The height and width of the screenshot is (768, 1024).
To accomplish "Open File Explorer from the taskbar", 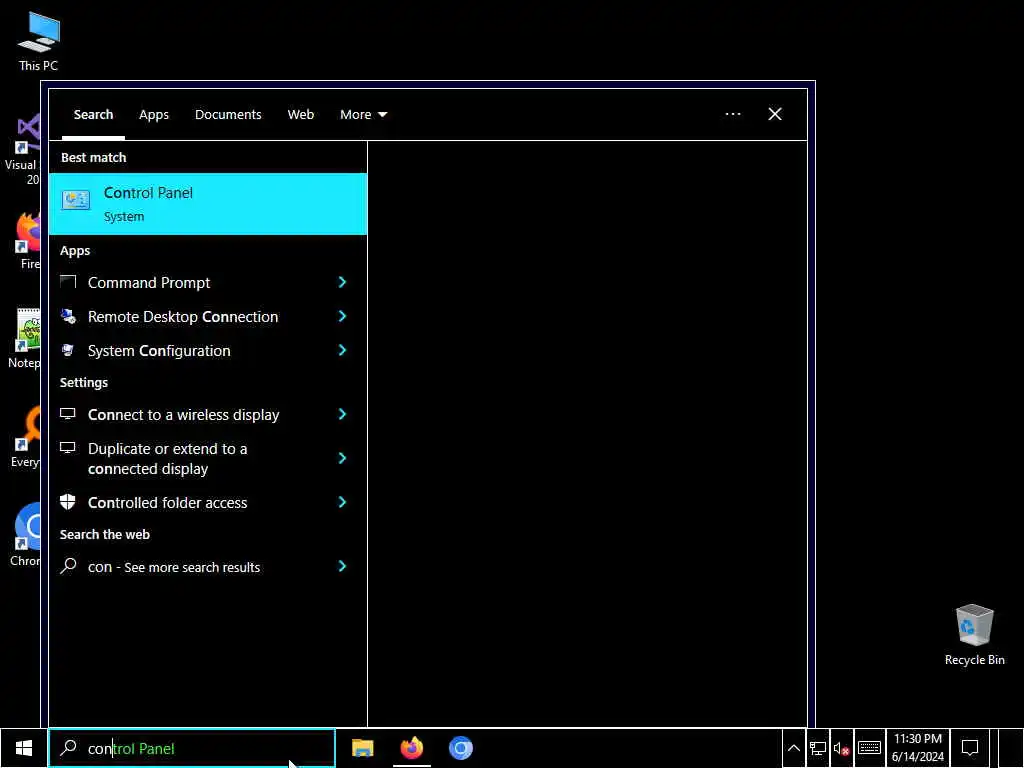I will click(x=362, y=748).
